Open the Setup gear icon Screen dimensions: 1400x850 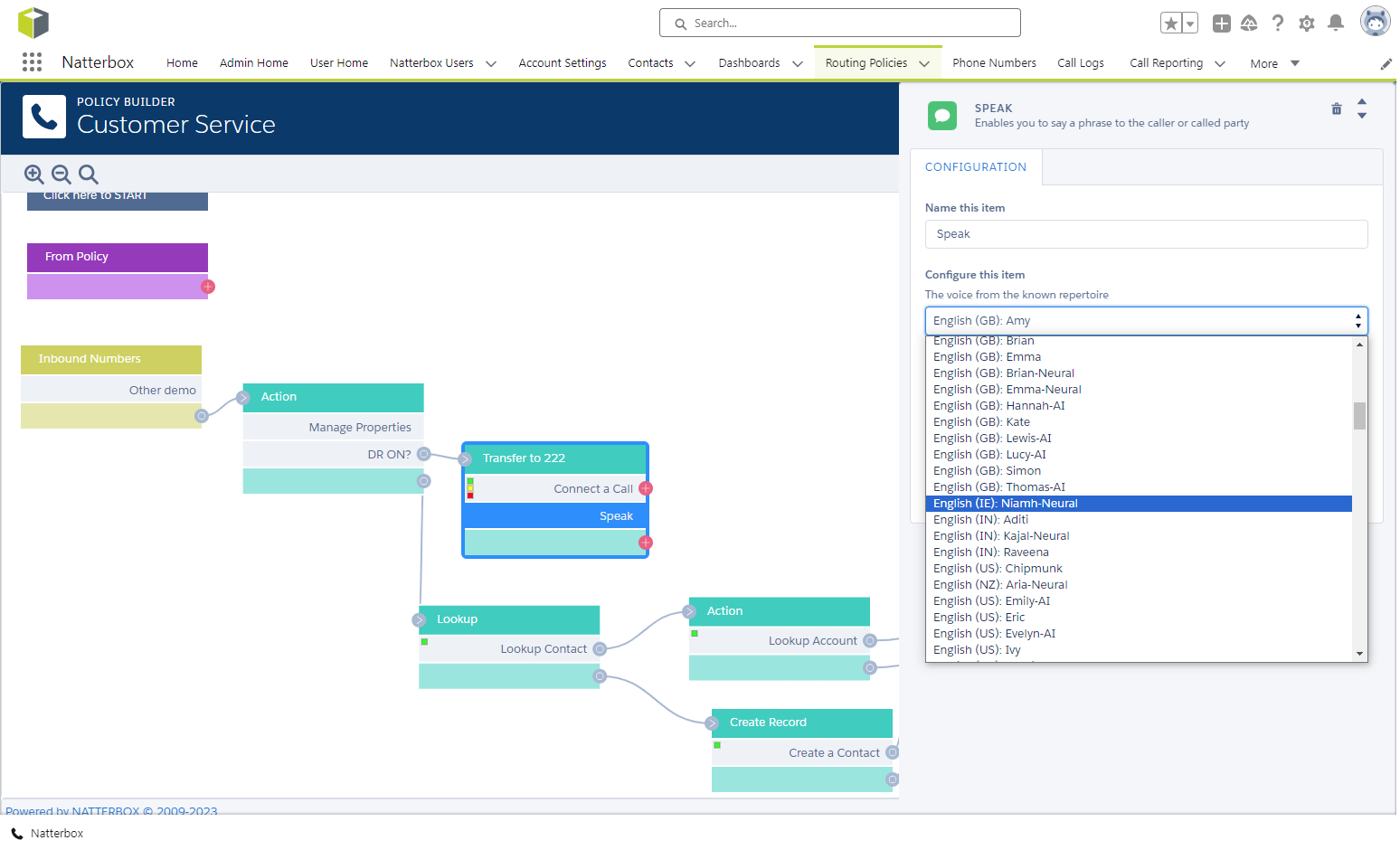pyautogui.click(x=1307, y=24)
